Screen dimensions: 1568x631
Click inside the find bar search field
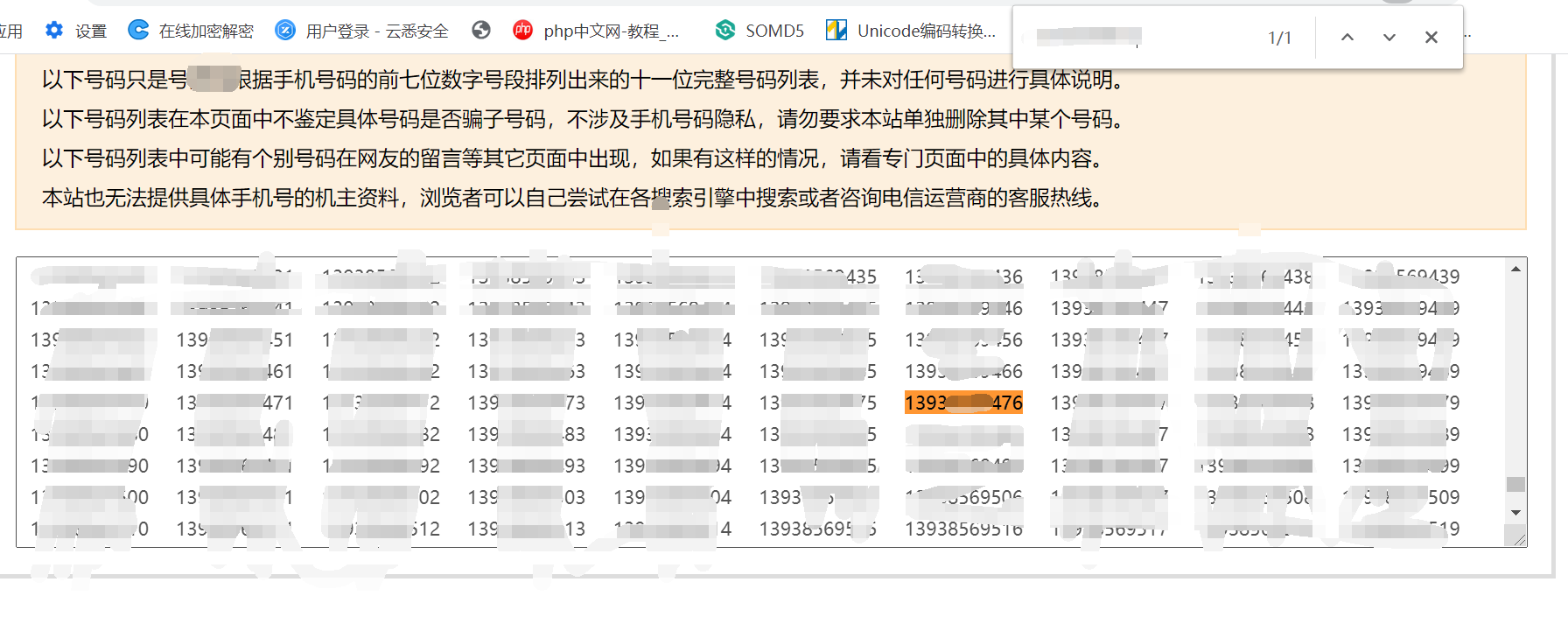point(1137,38)
